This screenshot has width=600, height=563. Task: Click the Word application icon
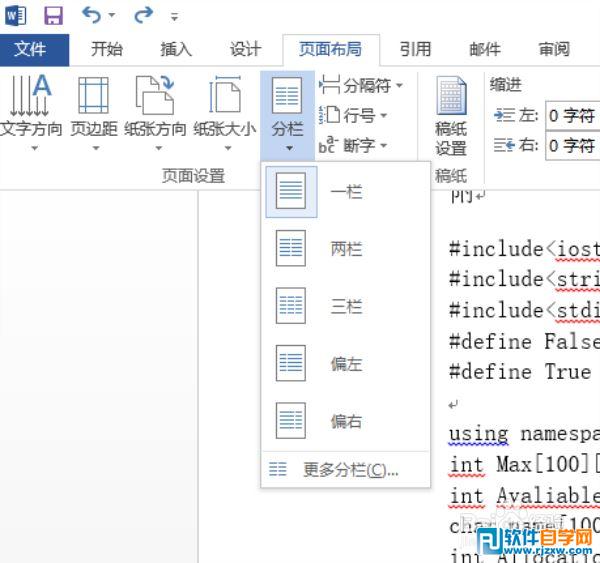coord(16,16)
